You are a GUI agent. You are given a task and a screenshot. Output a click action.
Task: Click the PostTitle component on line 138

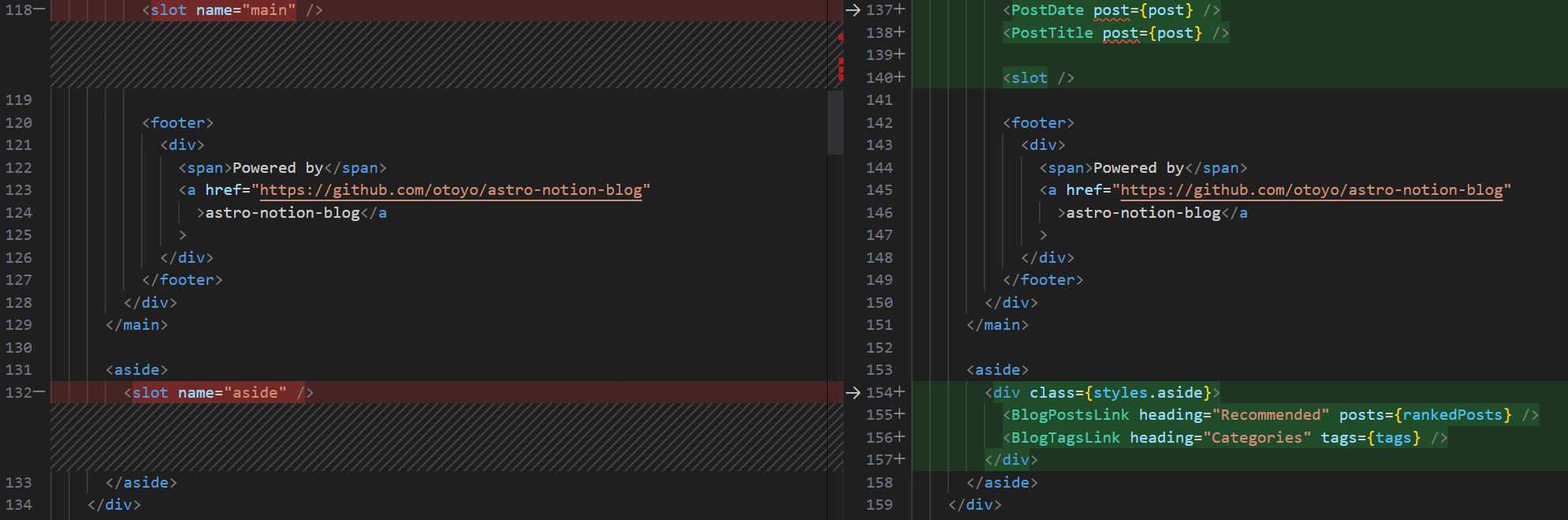point(1052,33)
